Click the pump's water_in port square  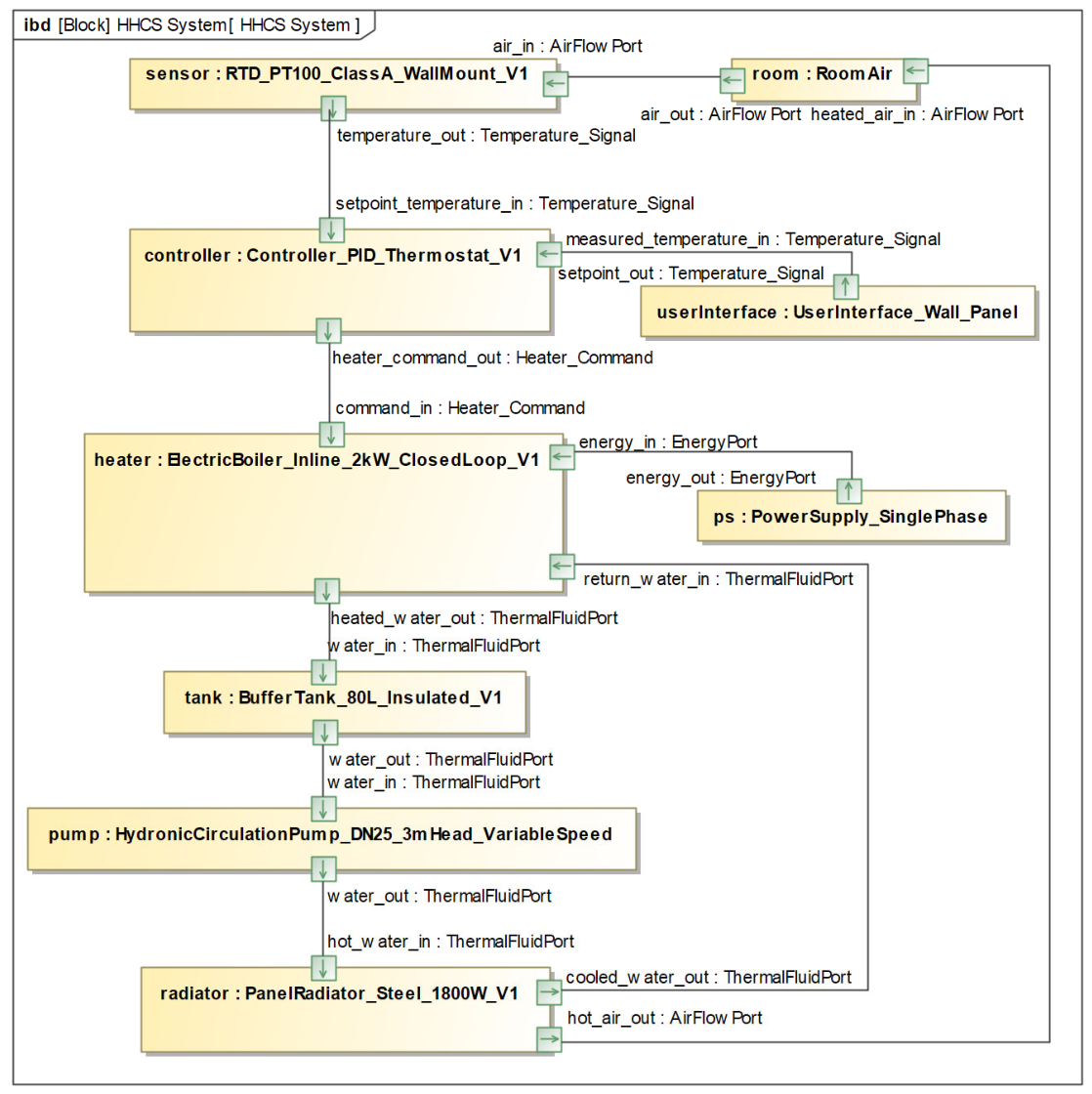(323, 810)
